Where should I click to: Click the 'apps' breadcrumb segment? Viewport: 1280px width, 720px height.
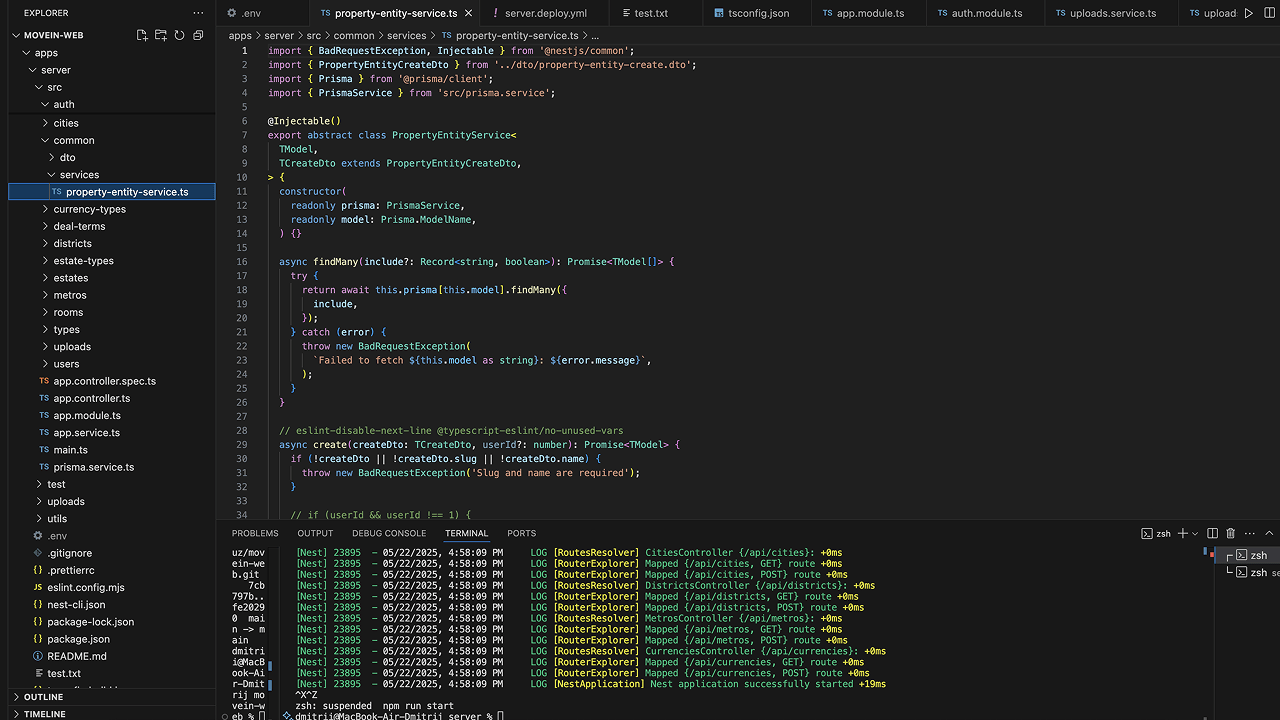point(240,35)
